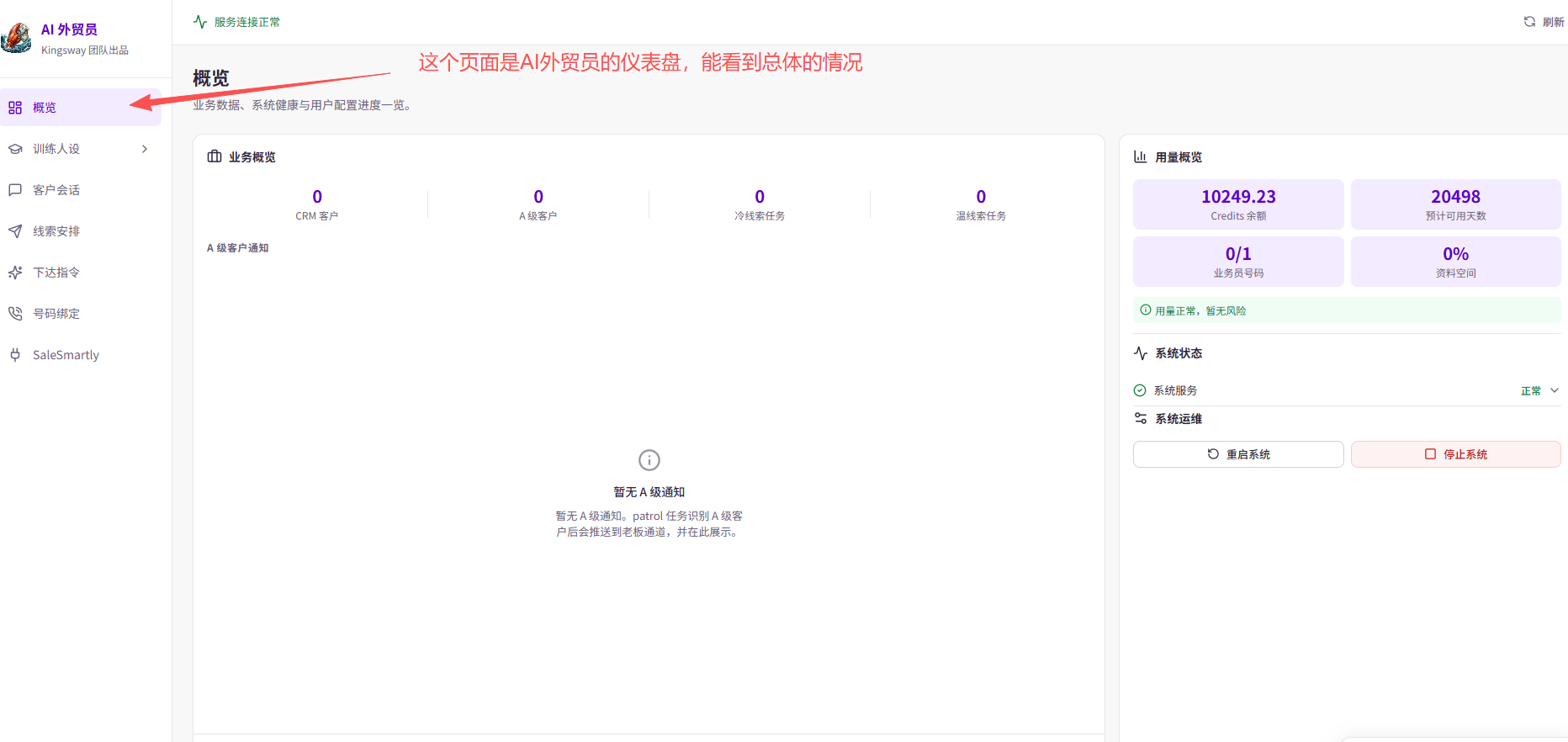Viewport: 1568px width, 742px height.
Task: Click the 服务连接正常 status text
Action: [x=247, y=22]
